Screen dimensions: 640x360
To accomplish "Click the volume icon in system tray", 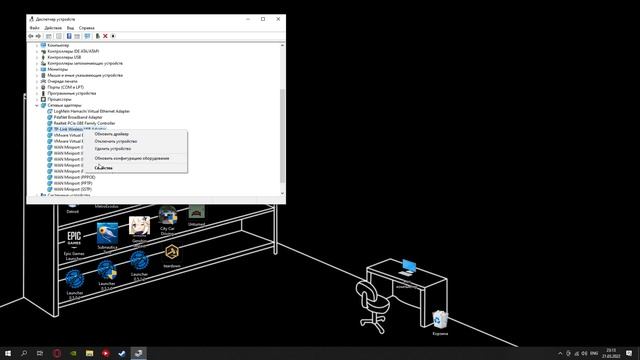I will 584,353.
